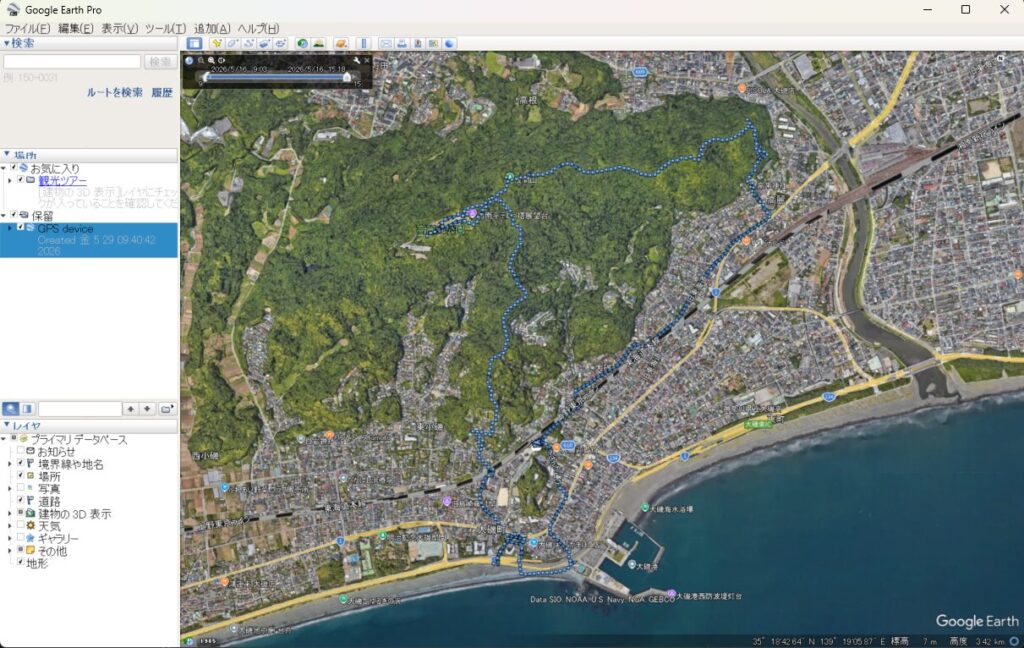Show historical imagery with the clock icon
Image resolution: width=1024 pixels, height=648 pixels.
[x=302, y=43]
